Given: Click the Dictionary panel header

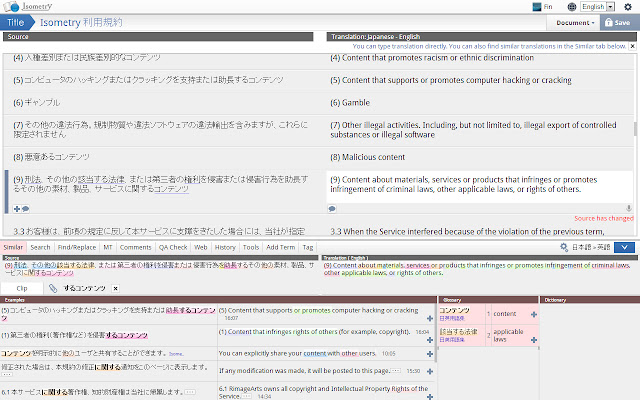Looking at the screenshot, I should tap(590, 300).
